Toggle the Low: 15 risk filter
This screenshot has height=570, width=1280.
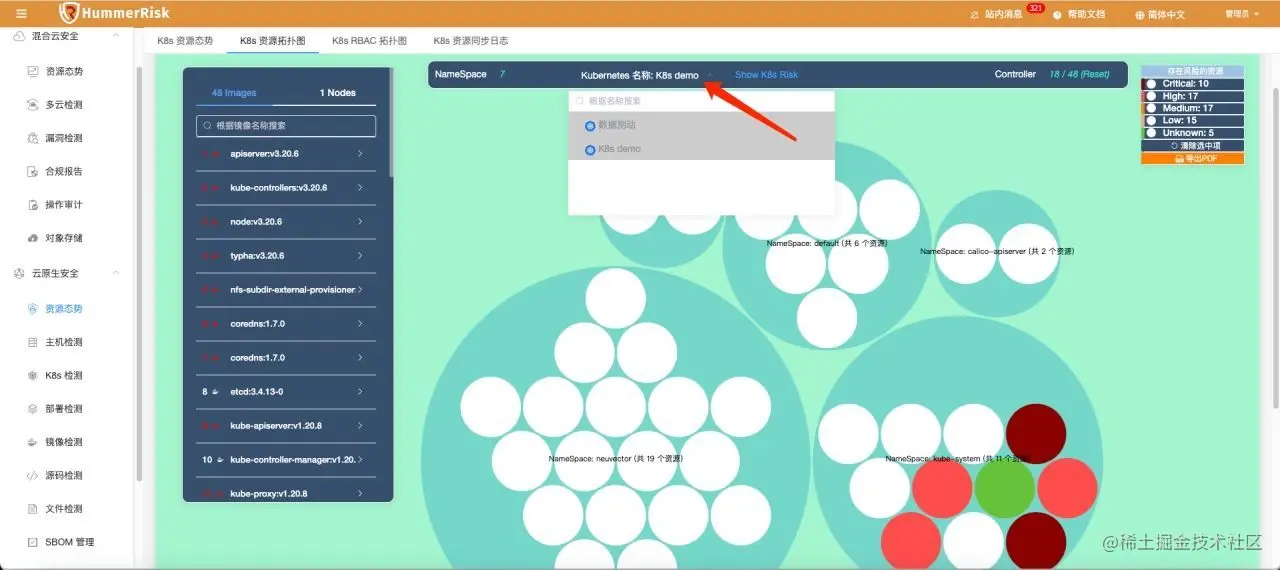(x=1192, y=120)
